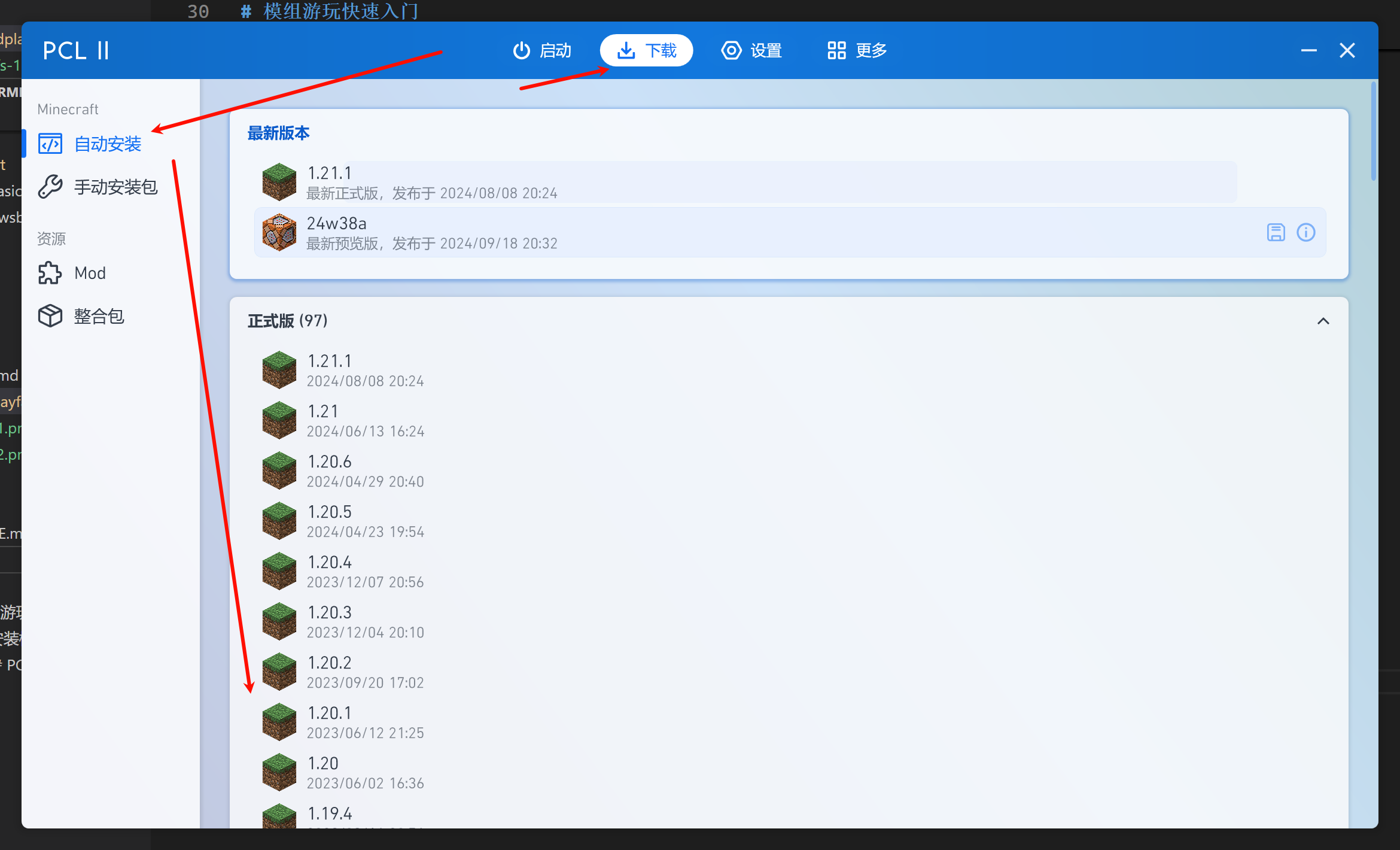
Task: Select version 1.20 released 2023/06/02
Action: [x=366, y=772]
